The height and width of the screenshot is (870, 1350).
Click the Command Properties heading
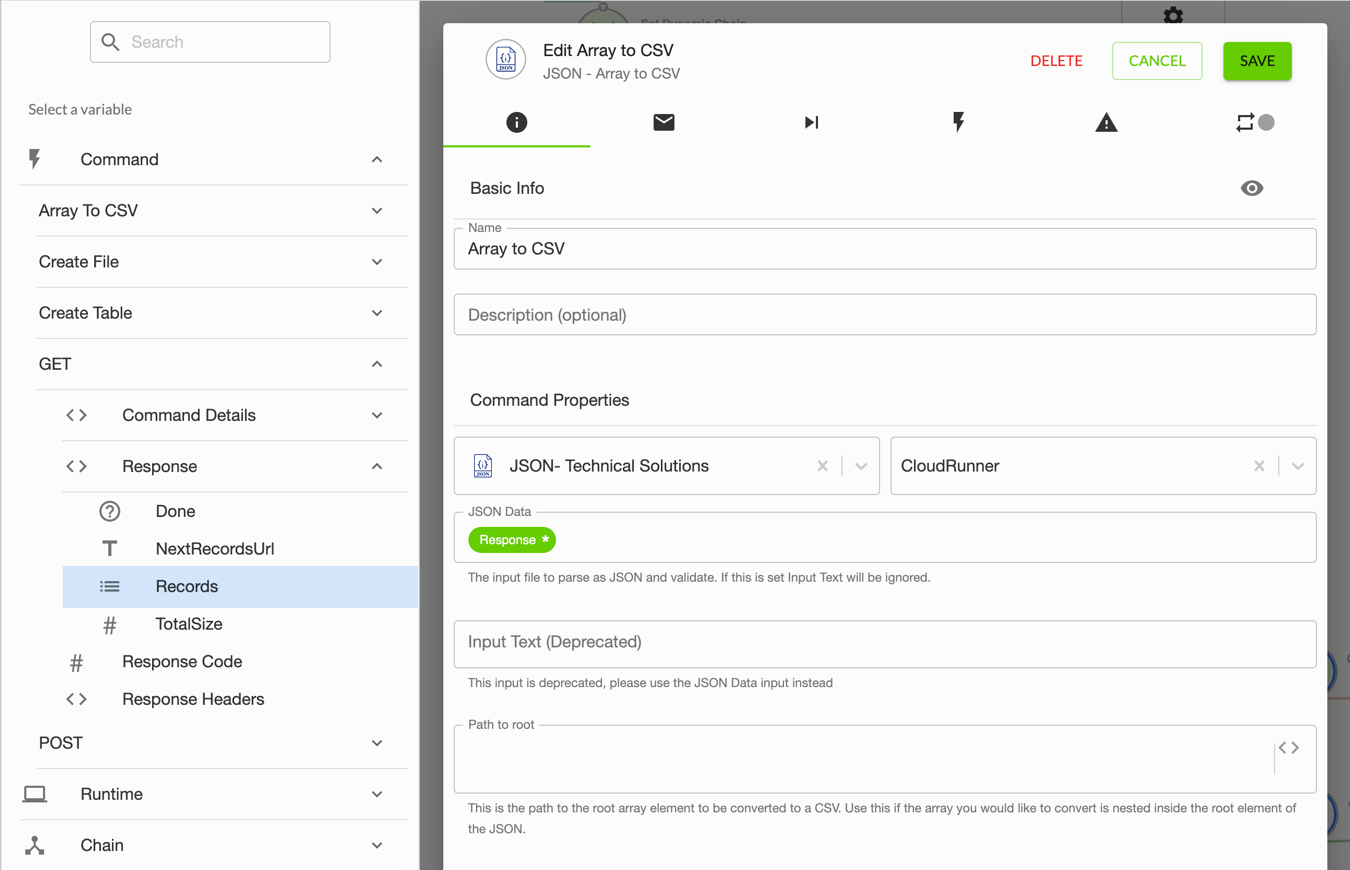(550, 400)
